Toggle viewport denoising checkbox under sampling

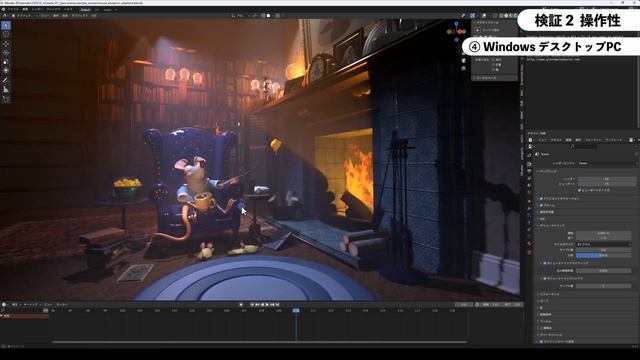point(579,190)
